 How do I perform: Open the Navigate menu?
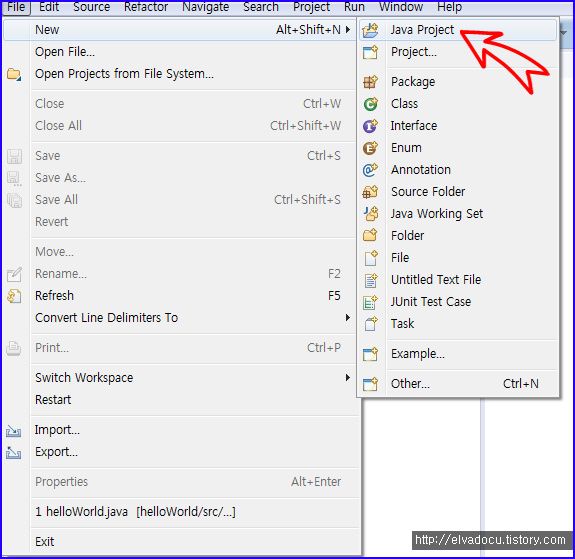(205, 7)
